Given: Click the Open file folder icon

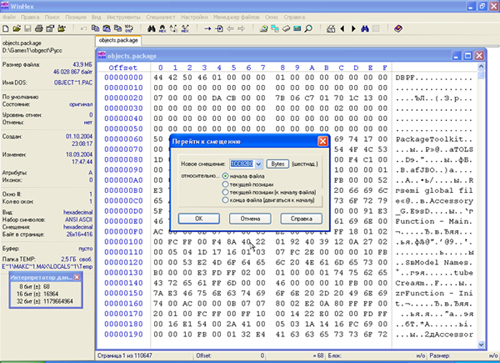Looking at the screenshot, I should tap(17, 29).
